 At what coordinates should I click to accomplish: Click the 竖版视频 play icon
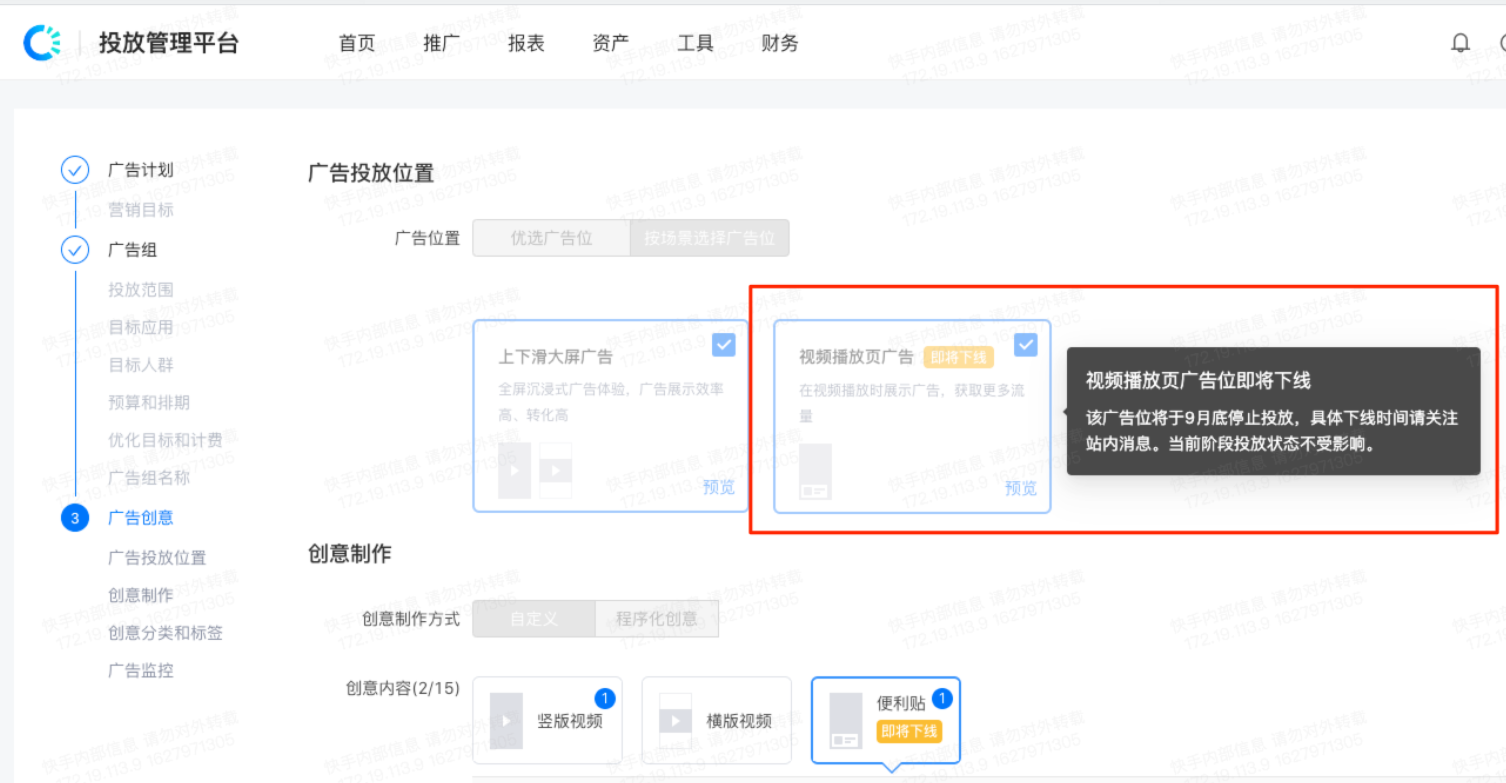coord(506,719)
